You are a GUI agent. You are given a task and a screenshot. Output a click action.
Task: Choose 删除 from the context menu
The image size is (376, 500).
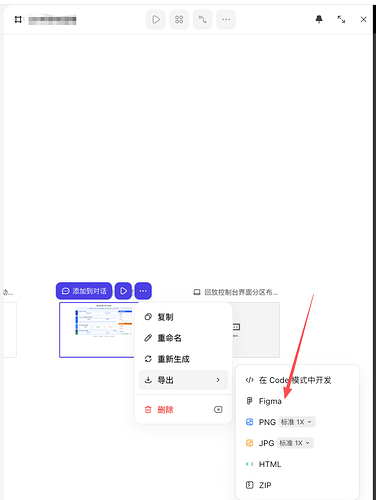tap(183, 409)
